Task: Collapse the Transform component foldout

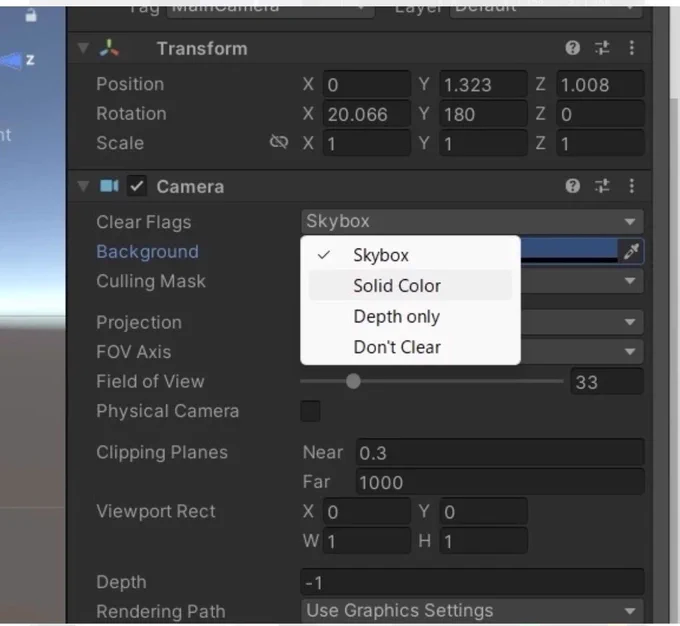Action: 83,48
